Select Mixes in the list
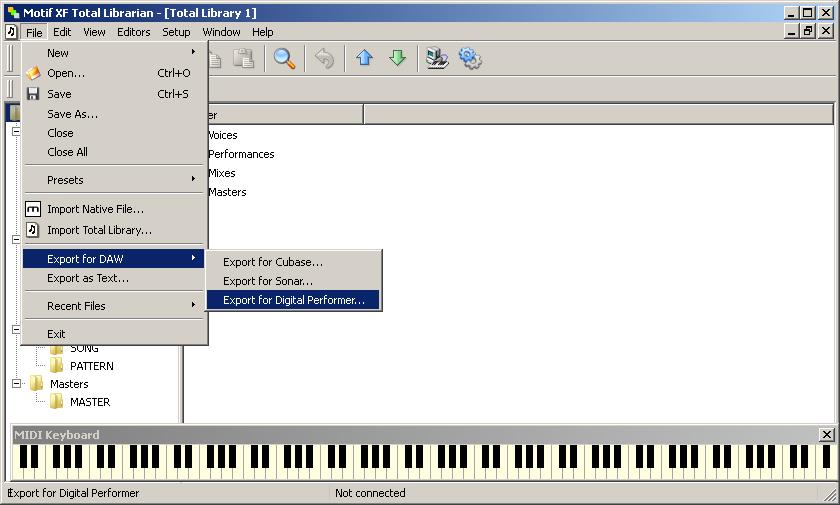The width and height of the screenshot is (840, 505). 221,173
